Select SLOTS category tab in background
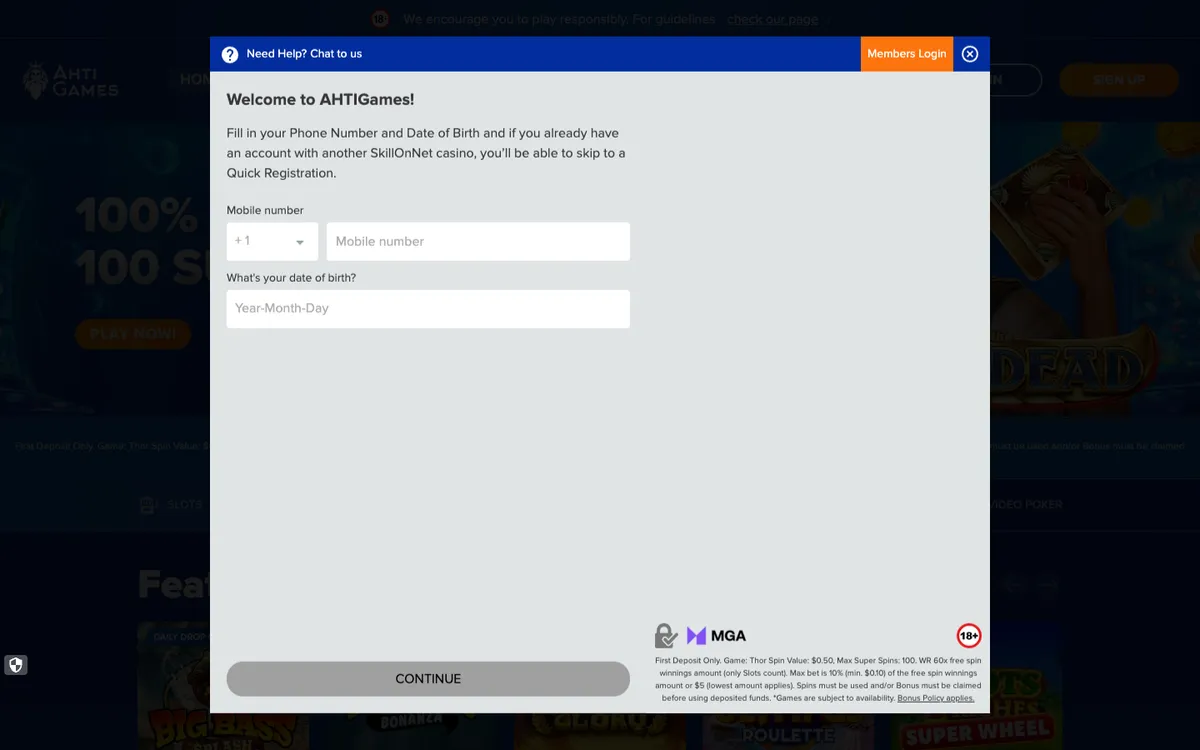This screenshot has height=750, width=1200. pyautogui.click(x=172, y=505)
